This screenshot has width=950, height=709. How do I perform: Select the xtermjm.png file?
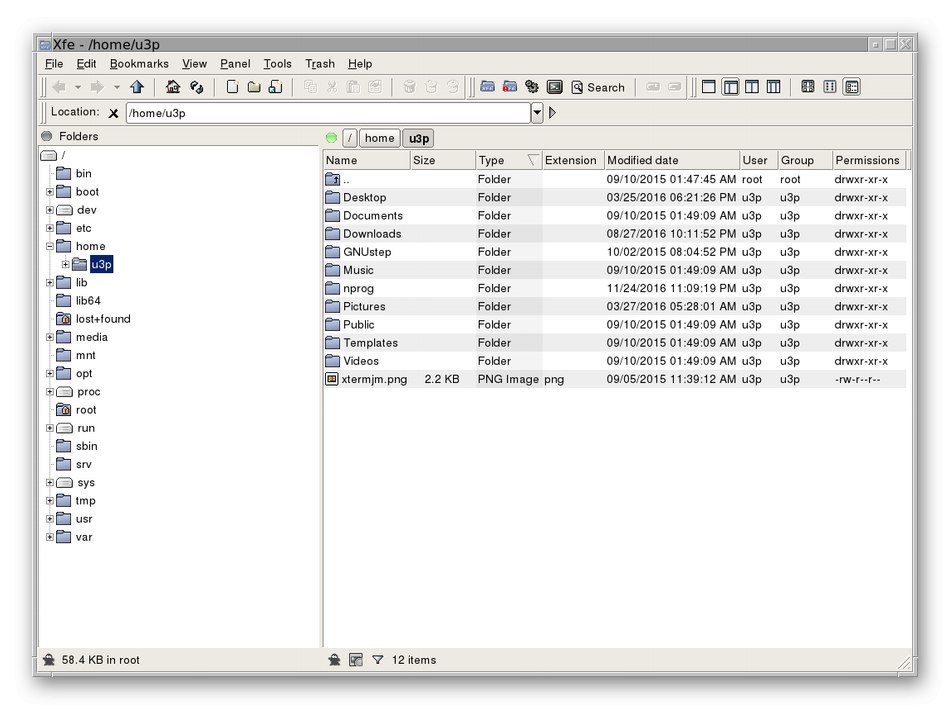374,380
